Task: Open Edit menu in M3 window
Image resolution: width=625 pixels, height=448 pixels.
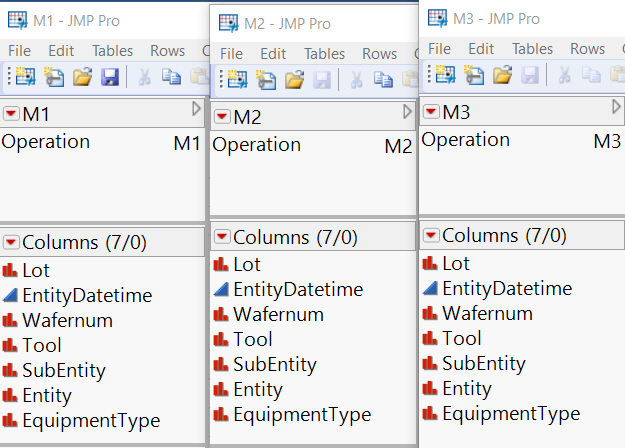Action: [481, 48]
